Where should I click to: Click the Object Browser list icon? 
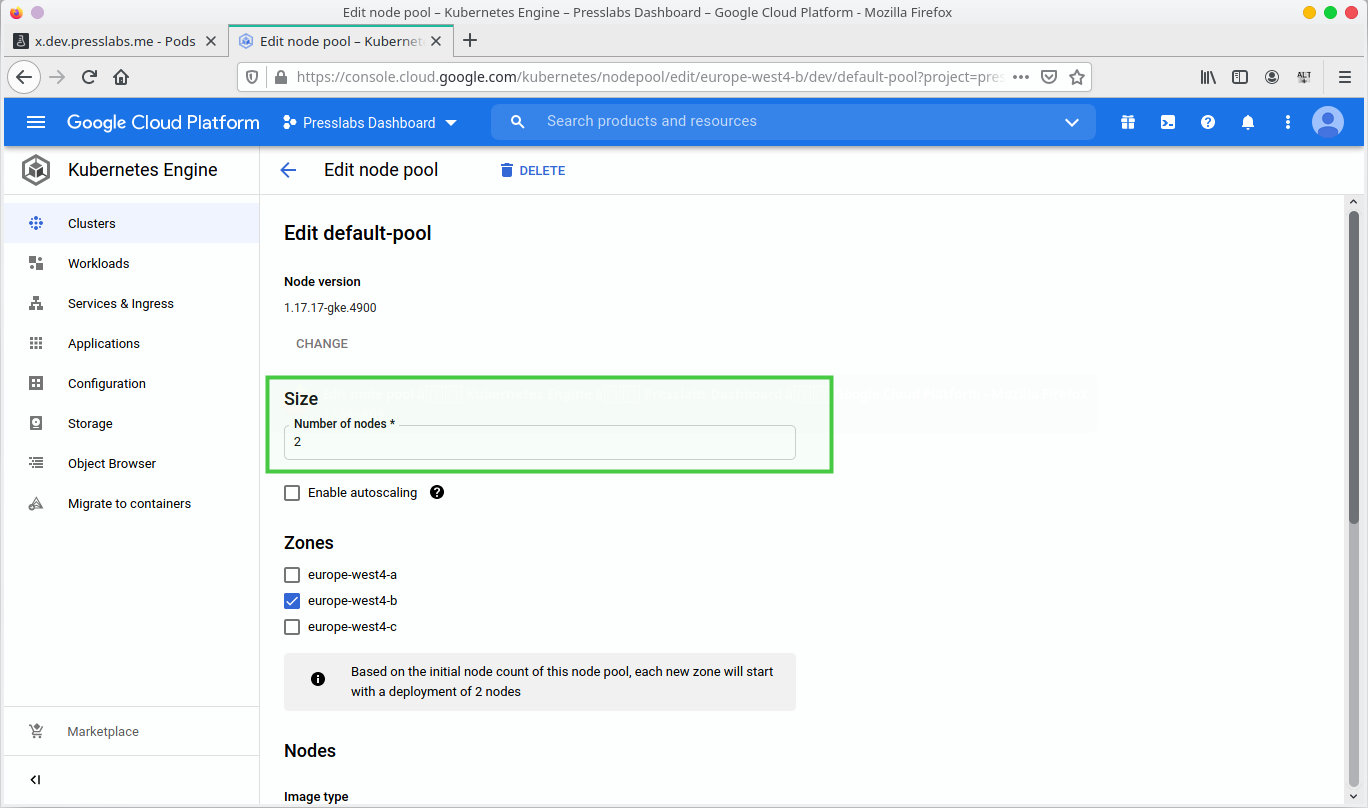click(36, 463)
